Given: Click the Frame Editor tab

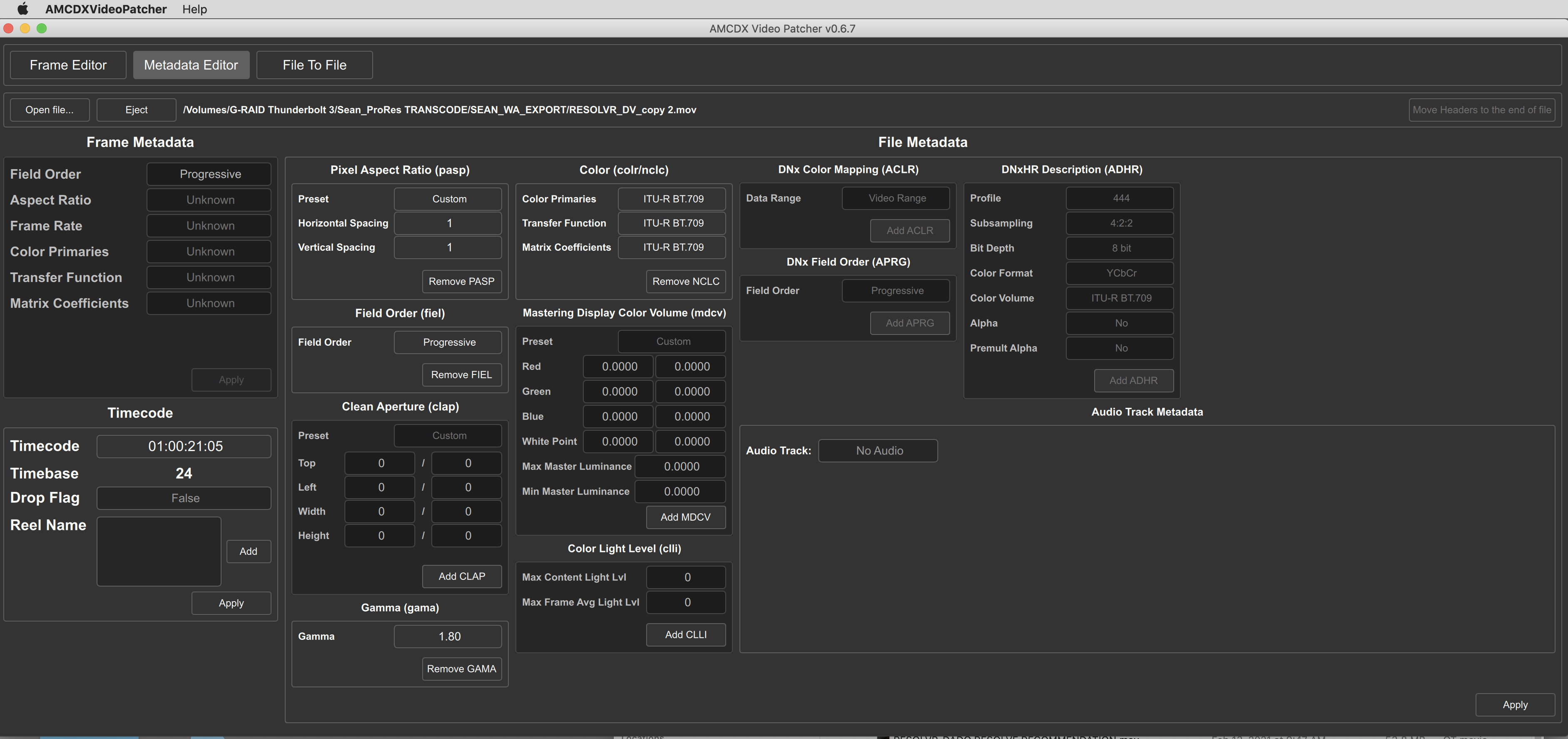Looking at the screenshot, I should (68, 64).
